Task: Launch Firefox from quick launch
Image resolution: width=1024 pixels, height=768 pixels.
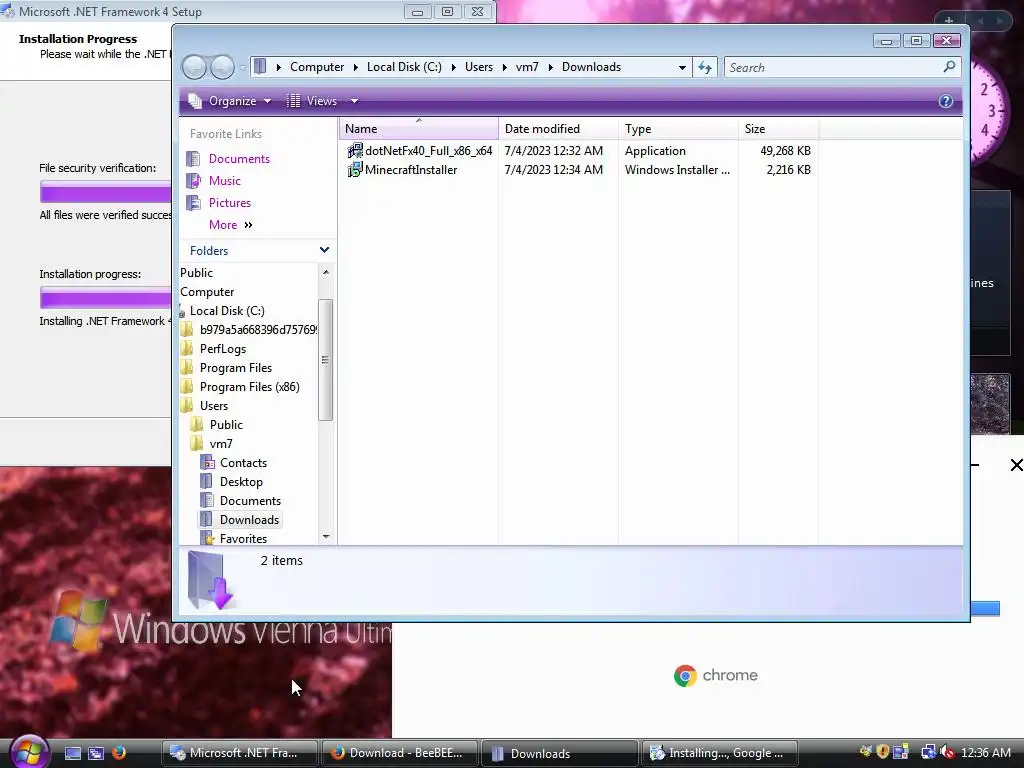Action: [x=119, y=753]
